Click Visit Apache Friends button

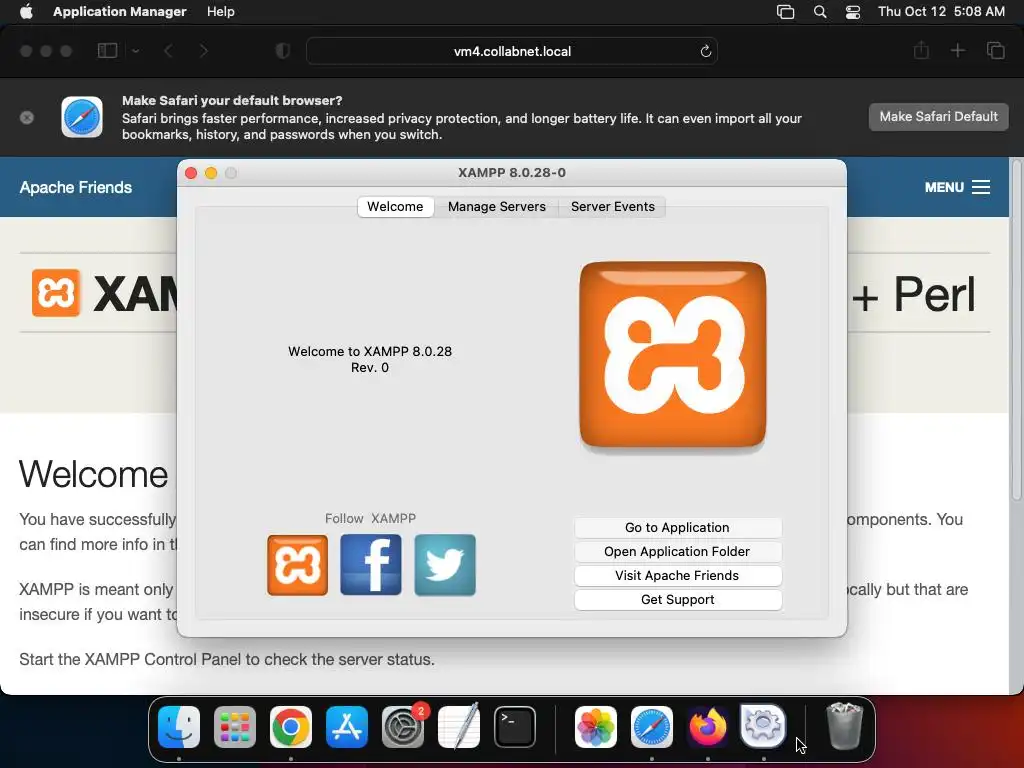tap(678, 576)
